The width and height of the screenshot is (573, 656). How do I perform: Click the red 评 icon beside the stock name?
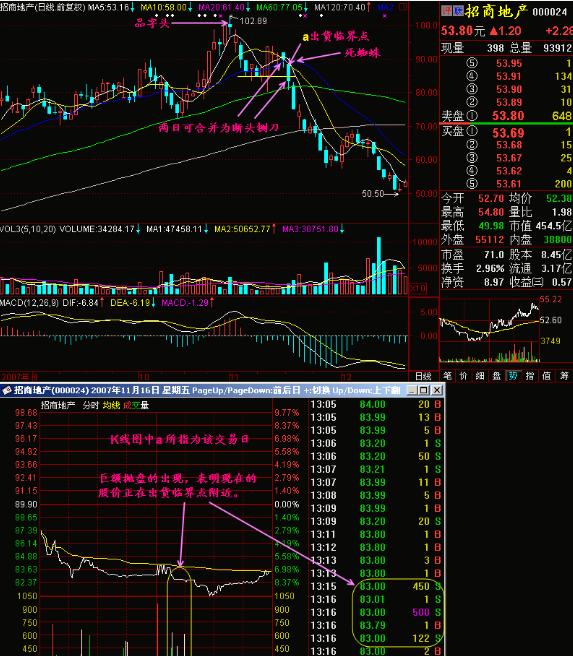(x=447, y=11)
